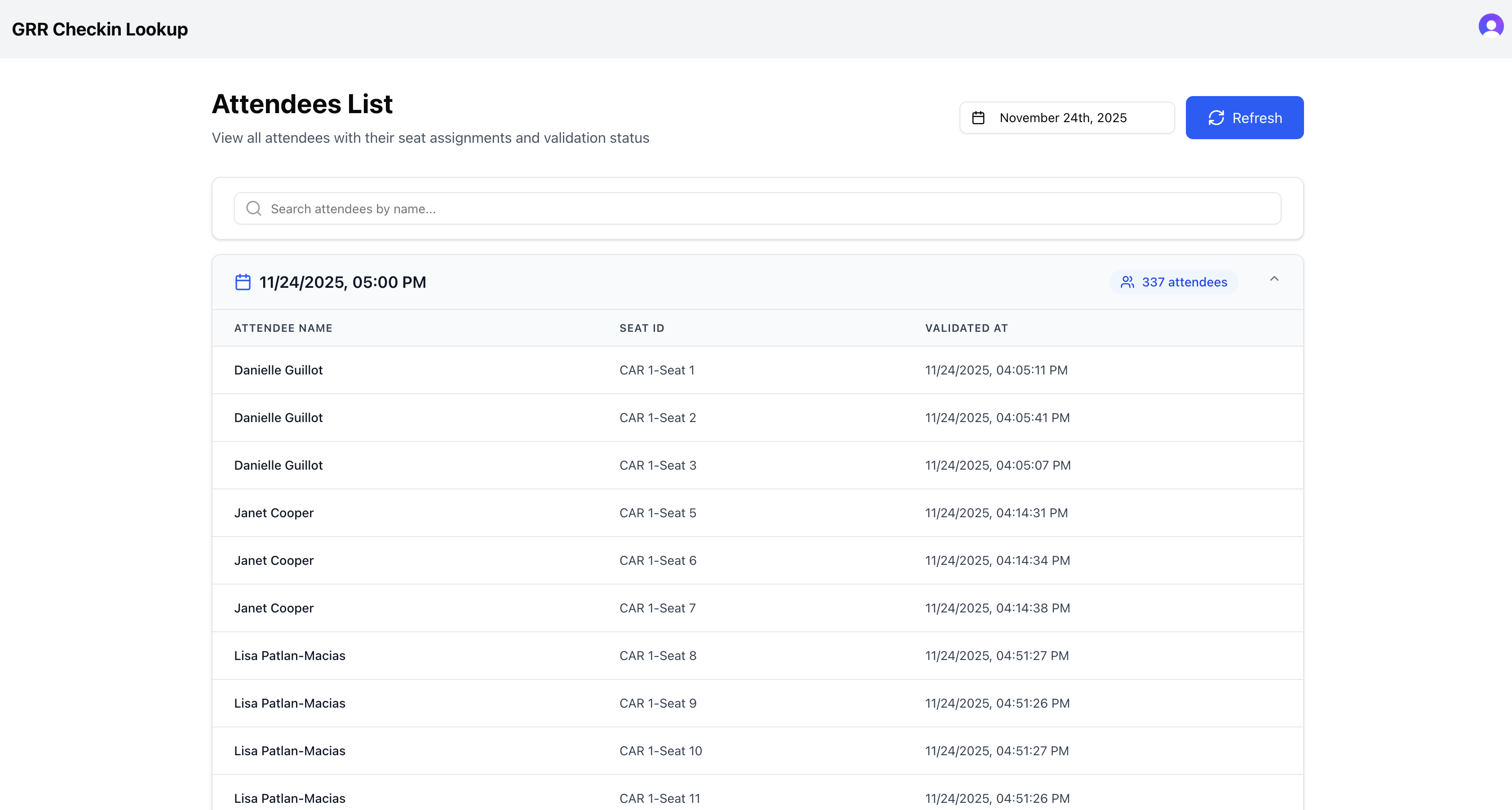Sort by the SEAT ID column header
Screen dimensions: 1512x810
click(x=641, y=328)
